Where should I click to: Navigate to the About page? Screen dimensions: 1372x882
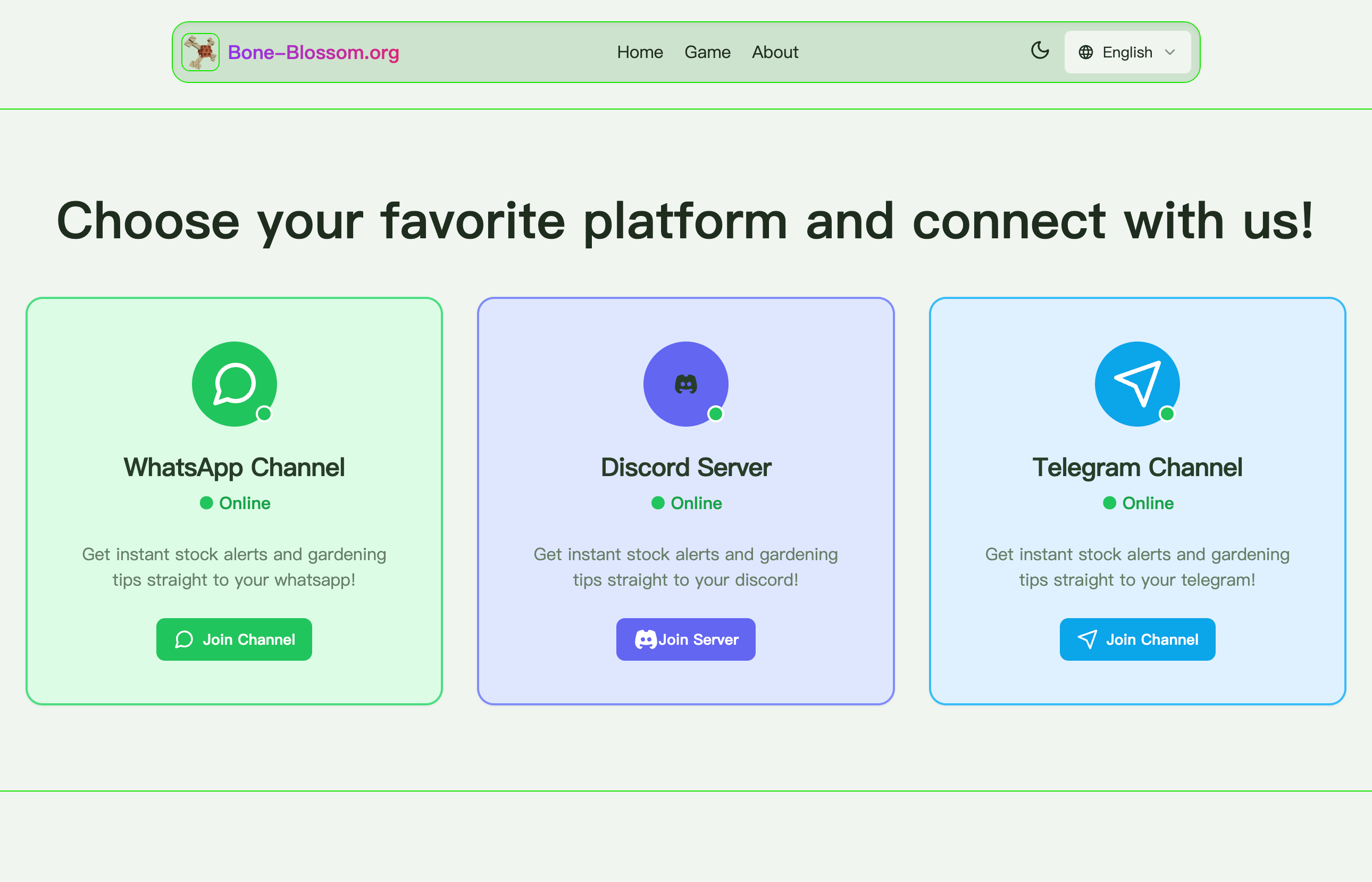point(774,52)
